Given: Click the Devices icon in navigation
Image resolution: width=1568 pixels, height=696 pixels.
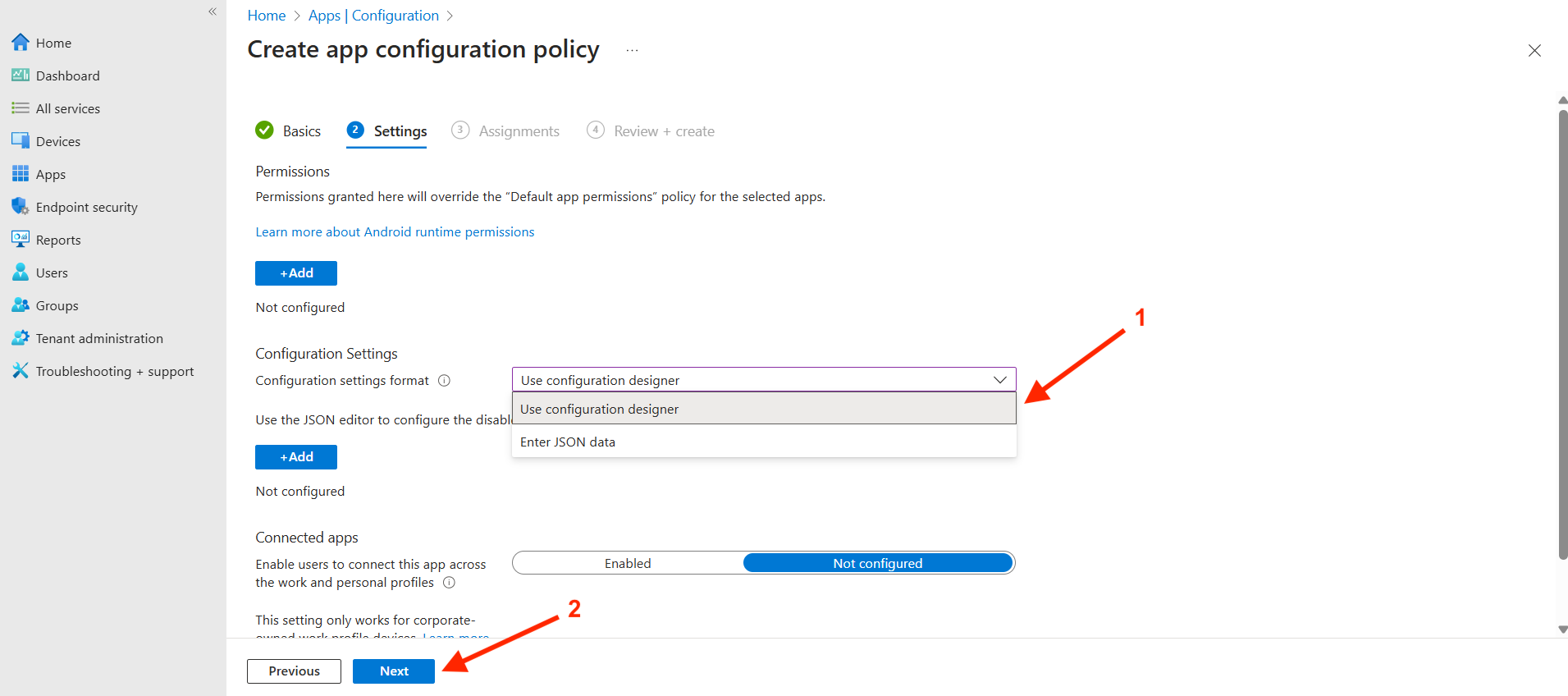Looking at the screenshot, I should pyautogui.click(x=21, y=141).
